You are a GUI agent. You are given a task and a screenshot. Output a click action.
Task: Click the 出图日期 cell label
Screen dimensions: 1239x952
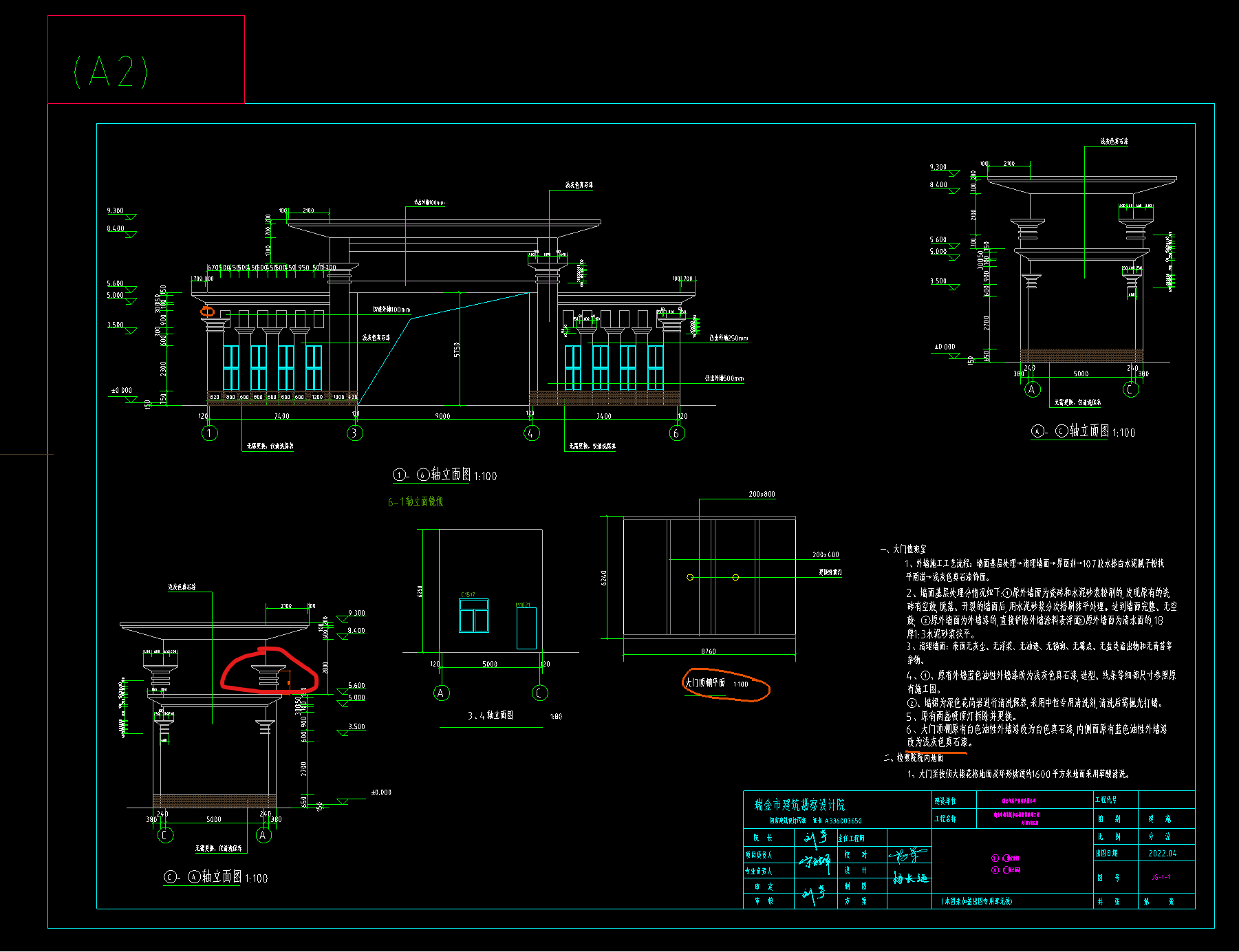point(1106,853)
